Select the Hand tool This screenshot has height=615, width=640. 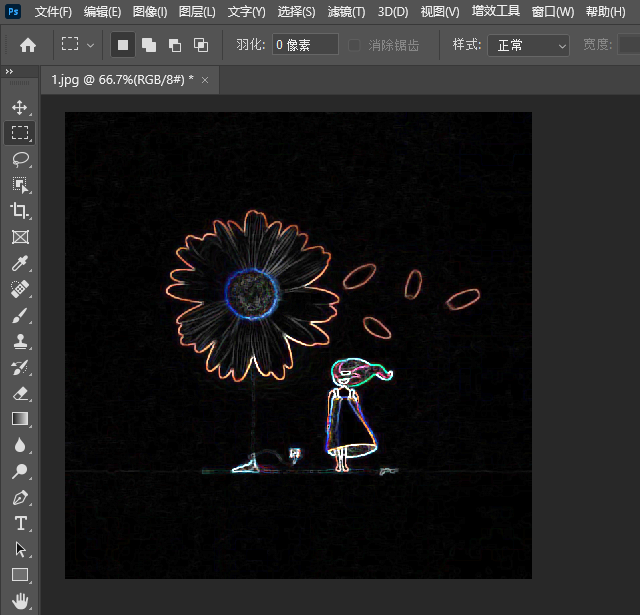click(x=20, y=601)
